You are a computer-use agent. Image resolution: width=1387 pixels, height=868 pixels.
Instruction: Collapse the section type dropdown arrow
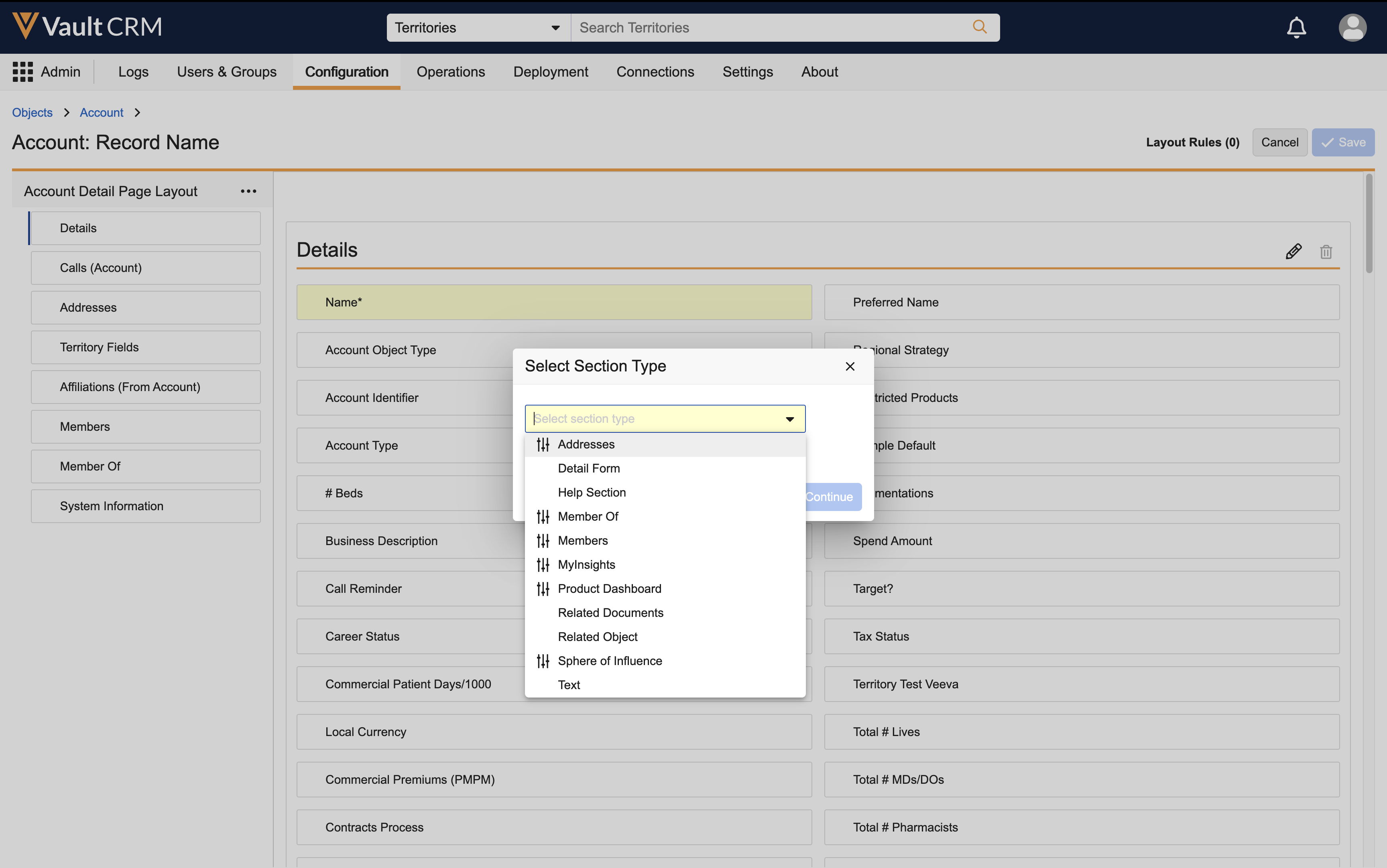[x=790, y=419]
